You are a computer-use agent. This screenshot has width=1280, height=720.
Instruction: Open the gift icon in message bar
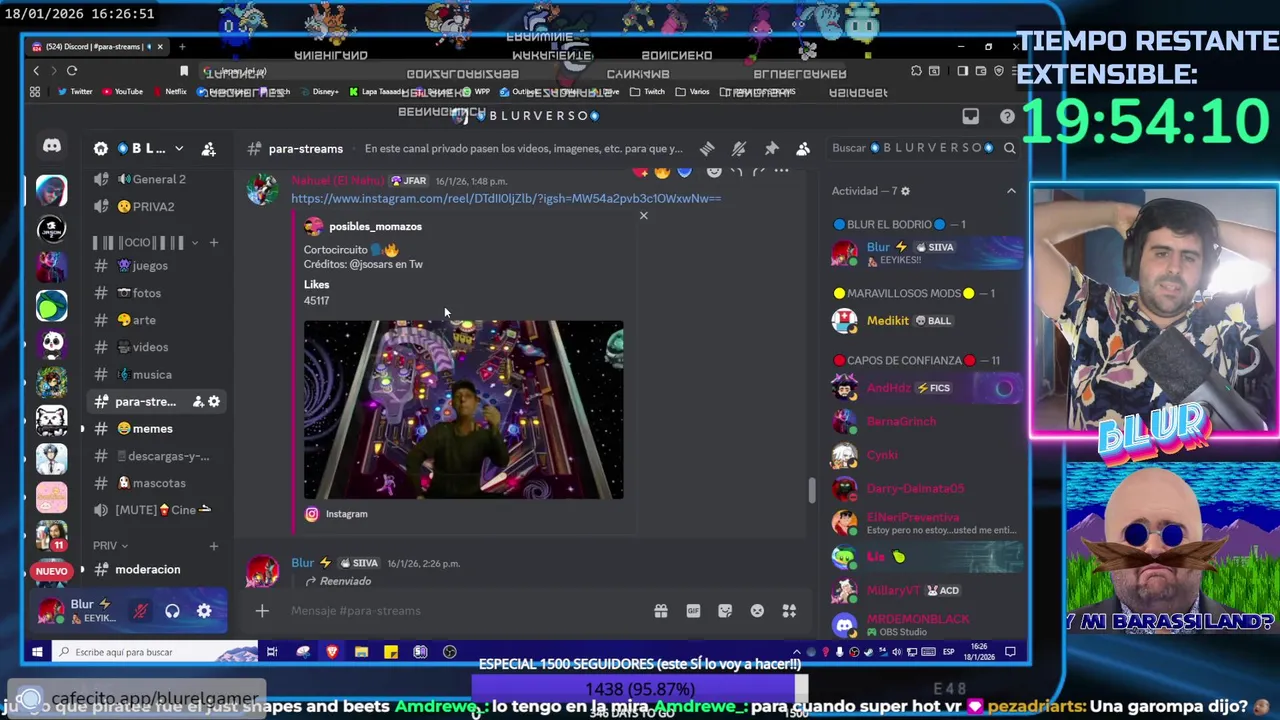661,611
